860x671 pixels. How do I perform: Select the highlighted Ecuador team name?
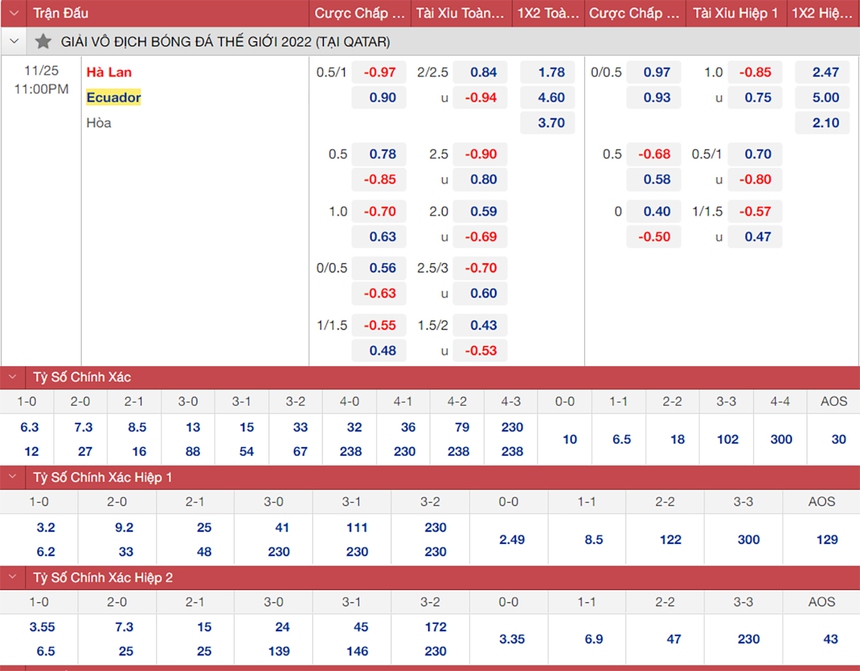(x=112, y=98)
